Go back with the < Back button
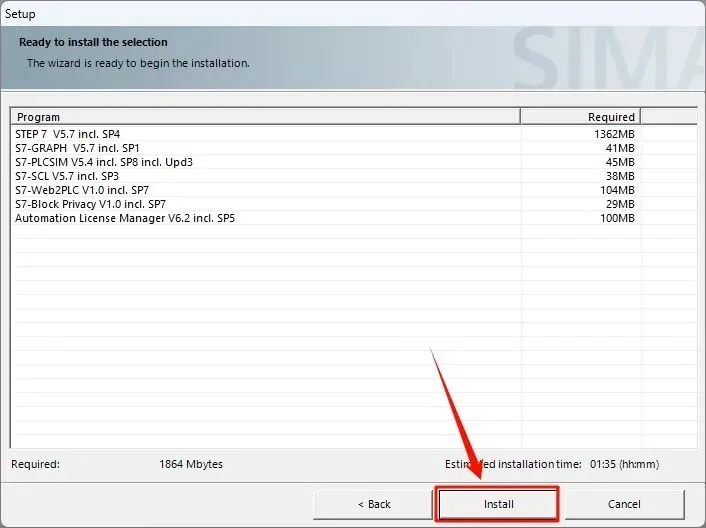This screenshot has width=706, height=528. (373, 504)
